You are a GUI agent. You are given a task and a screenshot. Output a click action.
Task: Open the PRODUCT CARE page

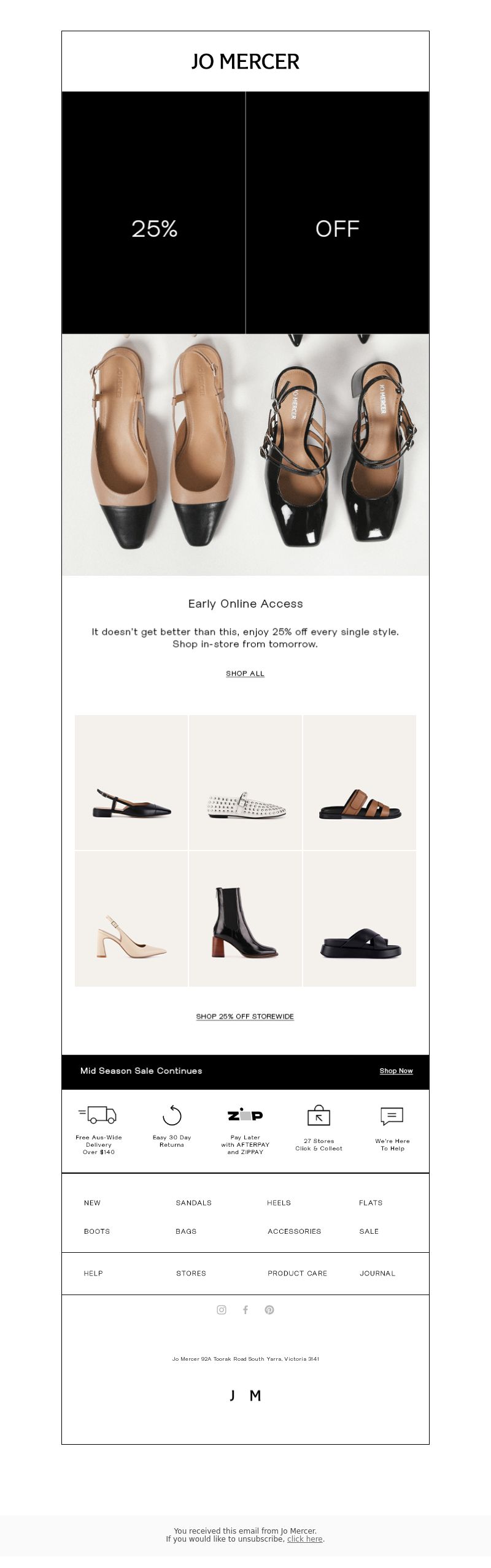(x=298, y=1273)
